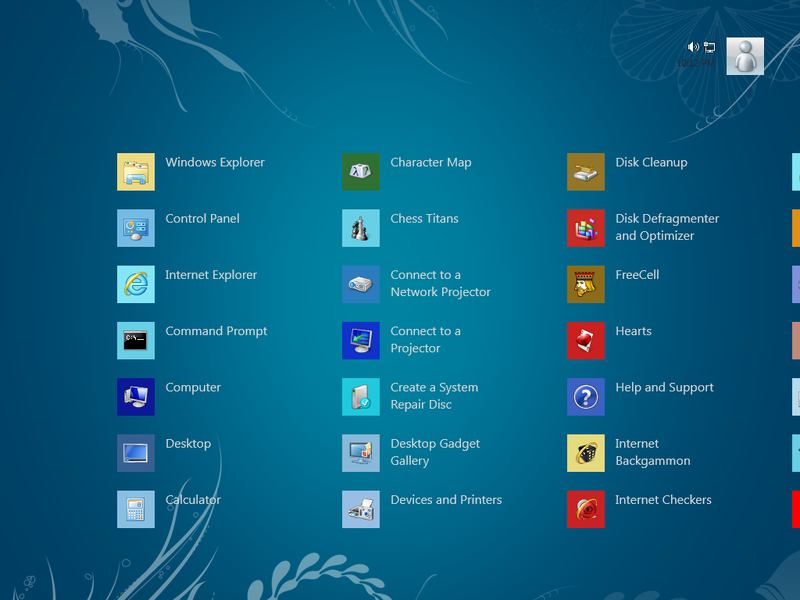Click the volume speaker icon

(x=693, y=47)
